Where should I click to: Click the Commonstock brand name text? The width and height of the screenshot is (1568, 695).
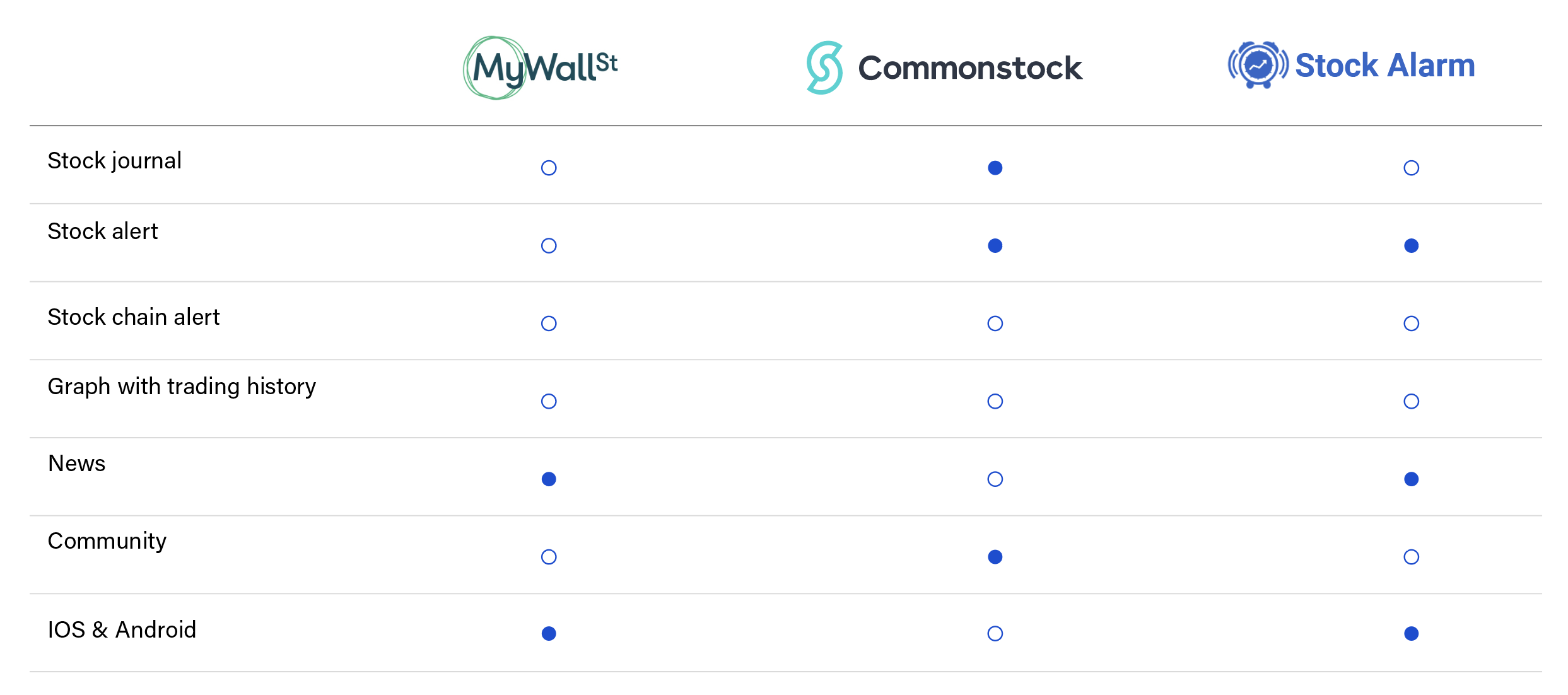tap(970, 68)
